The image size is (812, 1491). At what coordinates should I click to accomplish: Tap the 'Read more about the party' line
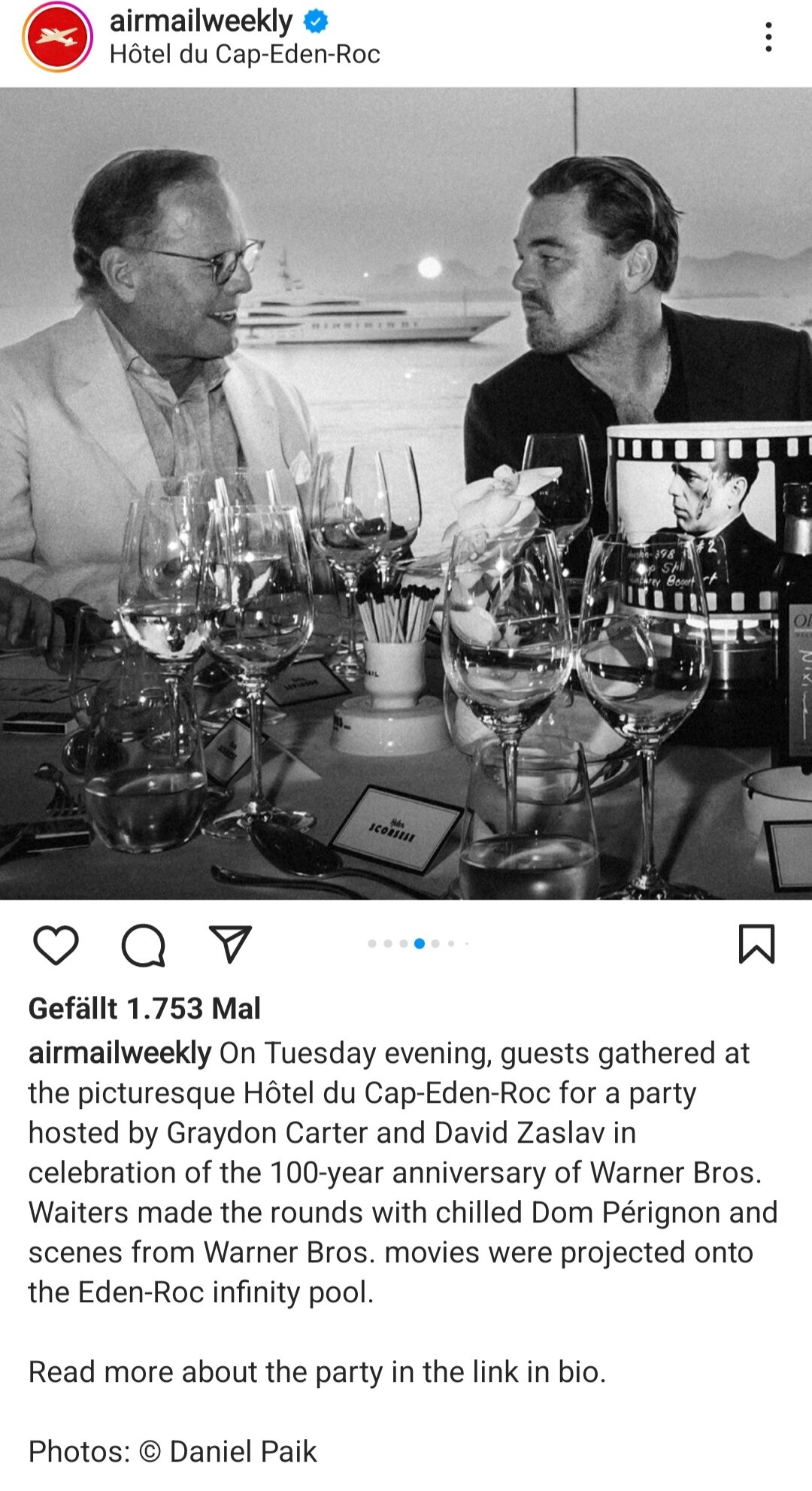coord(317,1371)
